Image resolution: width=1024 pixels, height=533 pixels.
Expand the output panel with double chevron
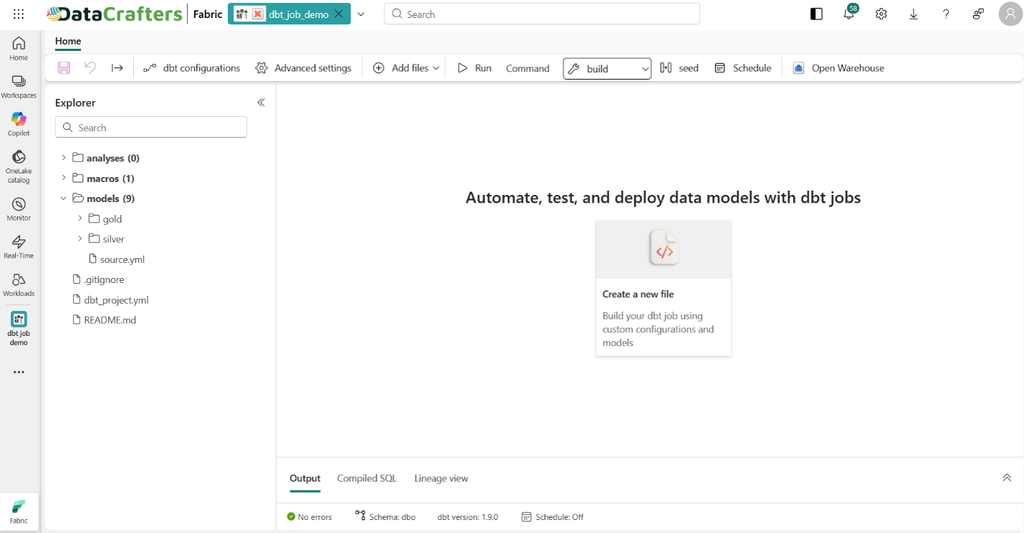point(1007,478)
